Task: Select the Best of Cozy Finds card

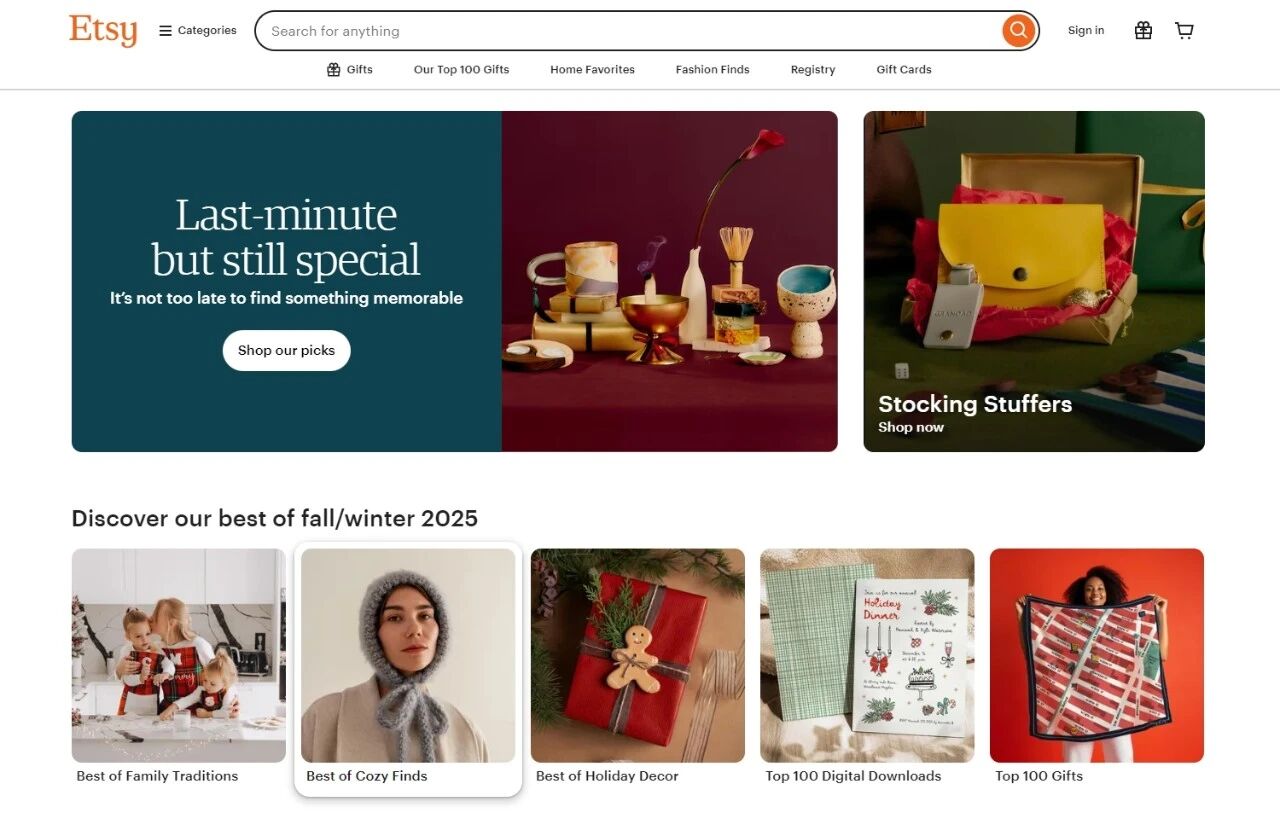Action: tap(408, 667)
